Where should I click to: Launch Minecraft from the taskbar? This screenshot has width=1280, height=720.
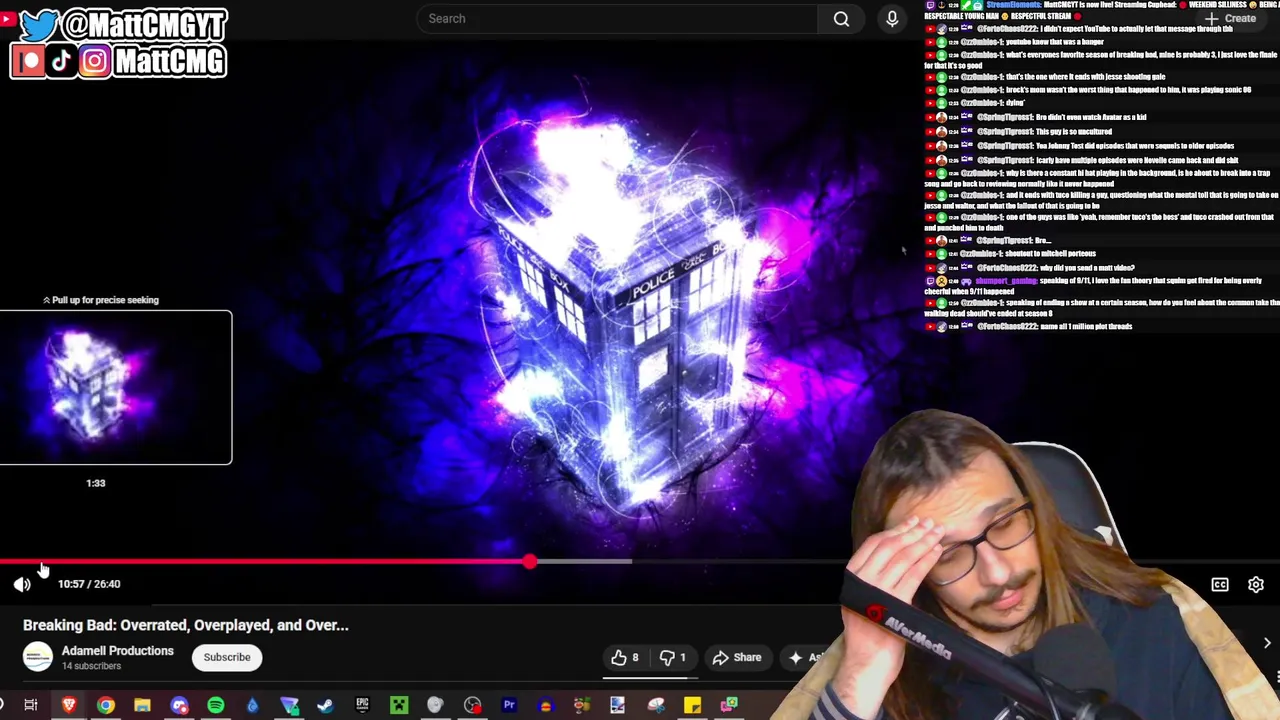399,706
